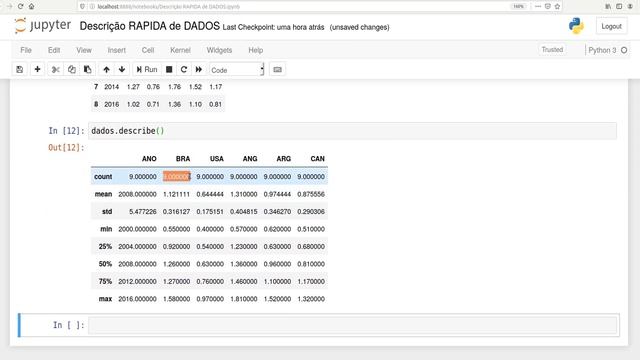Click the 25% row label
The height and width of the screenshot is (360, 640).
coord(105,247)
